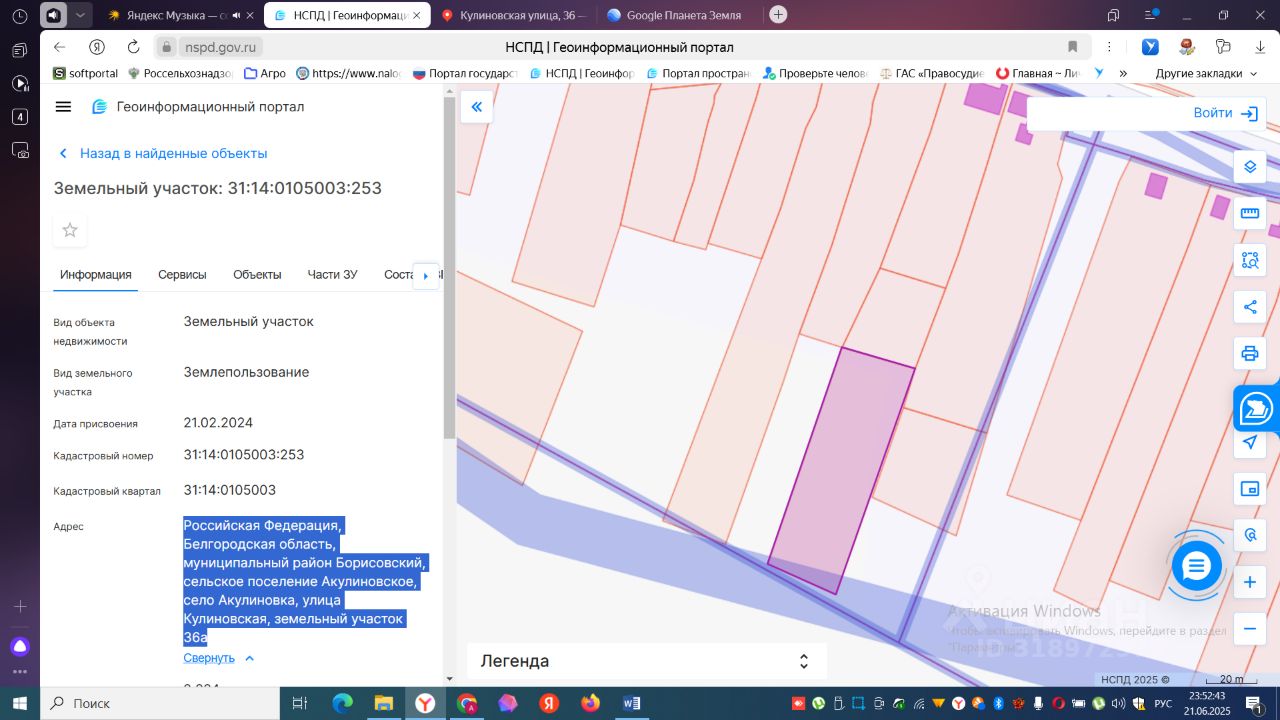Open the softportal bookmark
Image resolution: width=1280 pixels, height=720 pixels.
86,73
